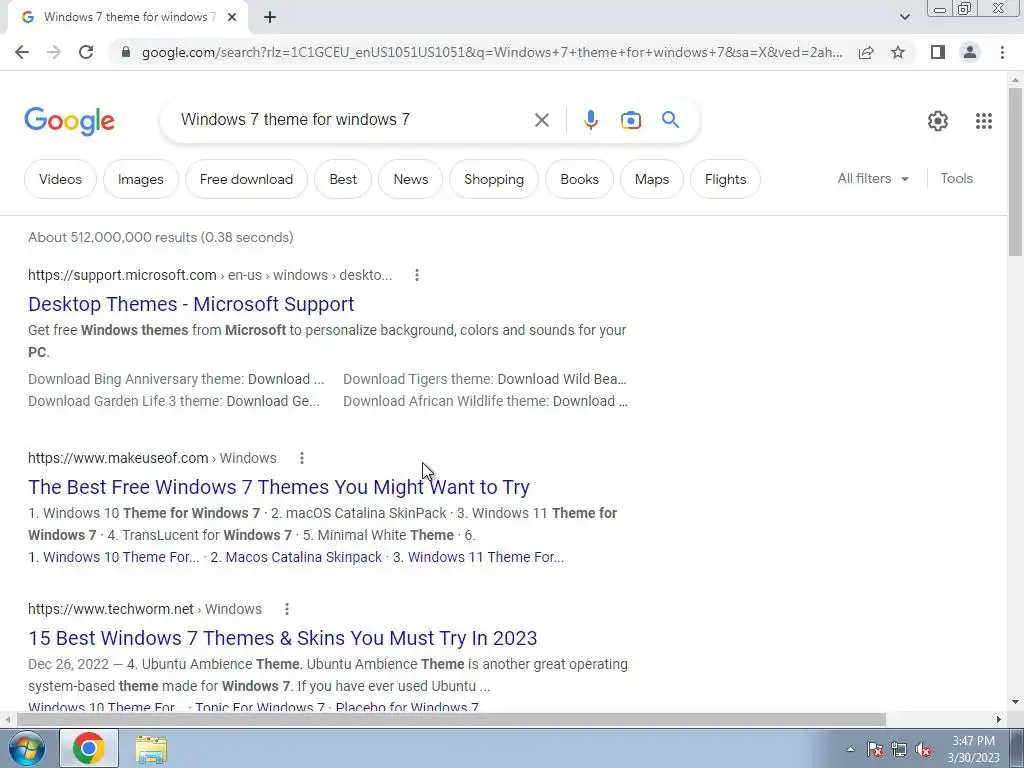Screen dimensions: 1024x768
Task: Open Action Center flag icon
Action: tap(875, 749)
